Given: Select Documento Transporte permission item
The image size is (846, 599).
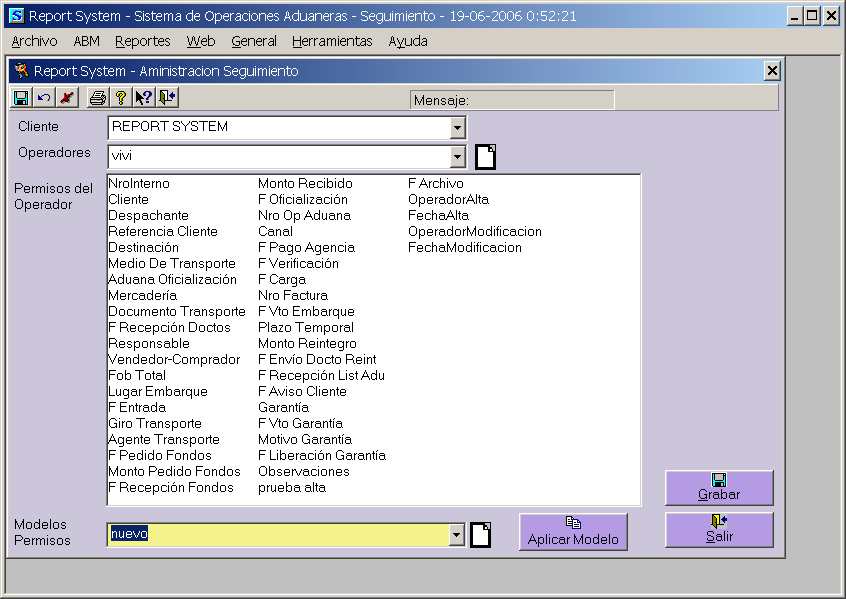Looking at the screenshot, I should click(x=177, y=311).
